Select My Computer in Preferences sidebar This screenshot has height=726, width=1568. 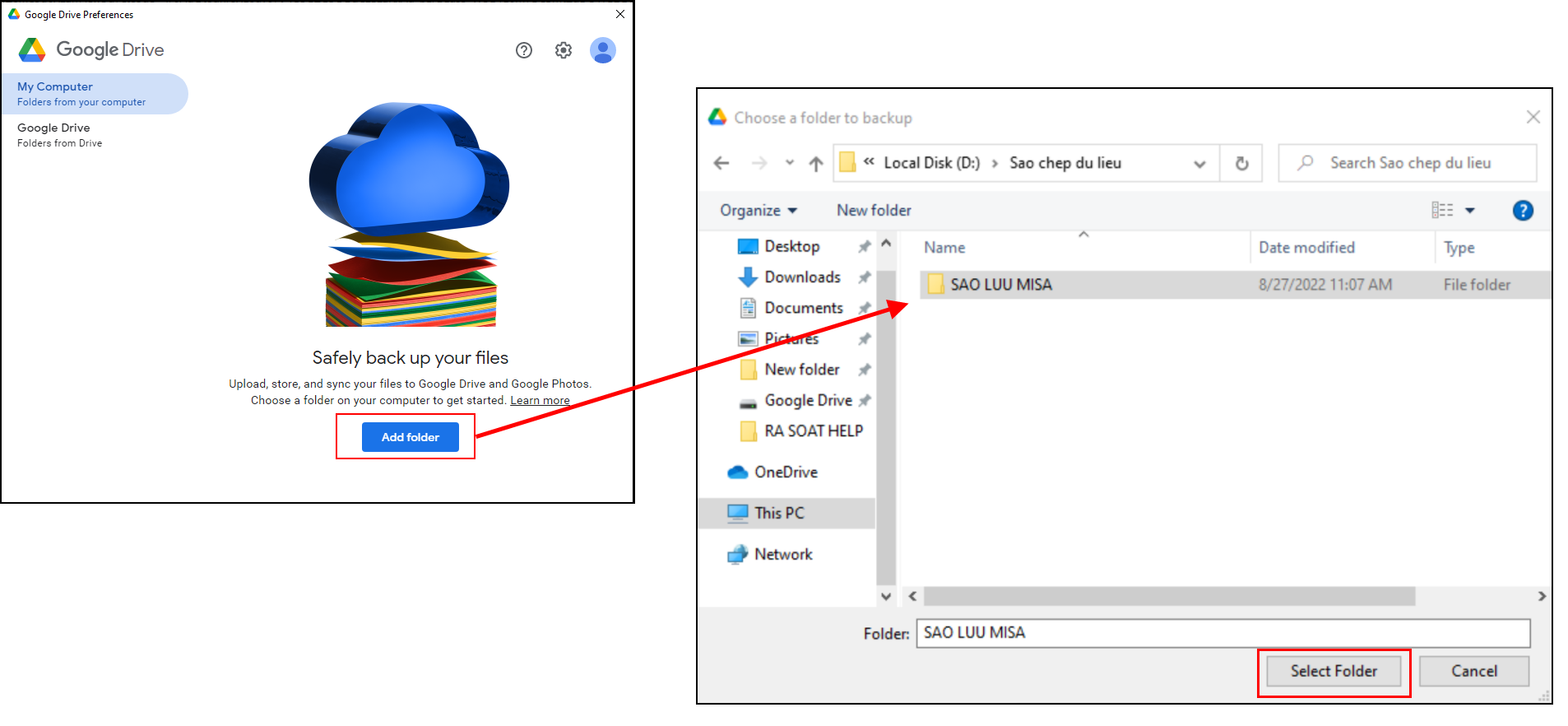click(x=94, y=94)
